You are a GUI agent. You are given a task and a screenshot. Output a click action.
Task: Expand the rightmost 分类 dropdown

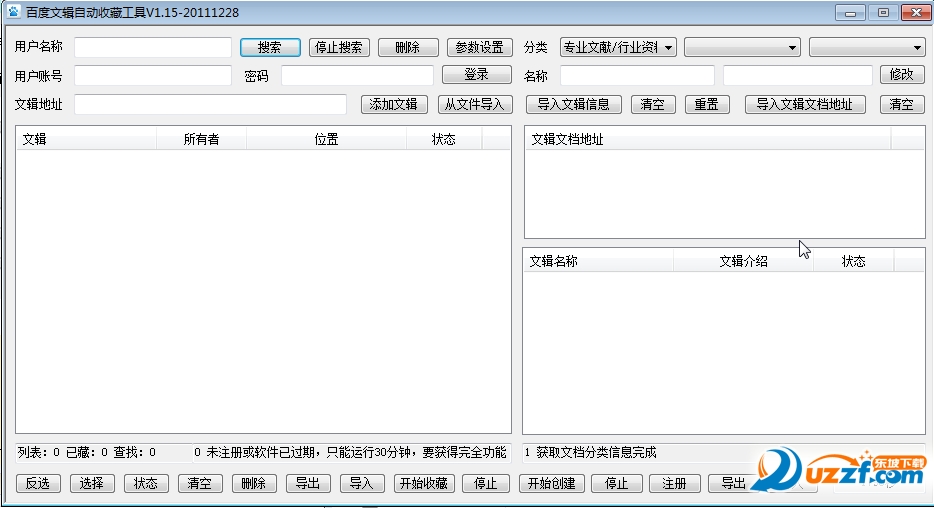tap(866, 47)
